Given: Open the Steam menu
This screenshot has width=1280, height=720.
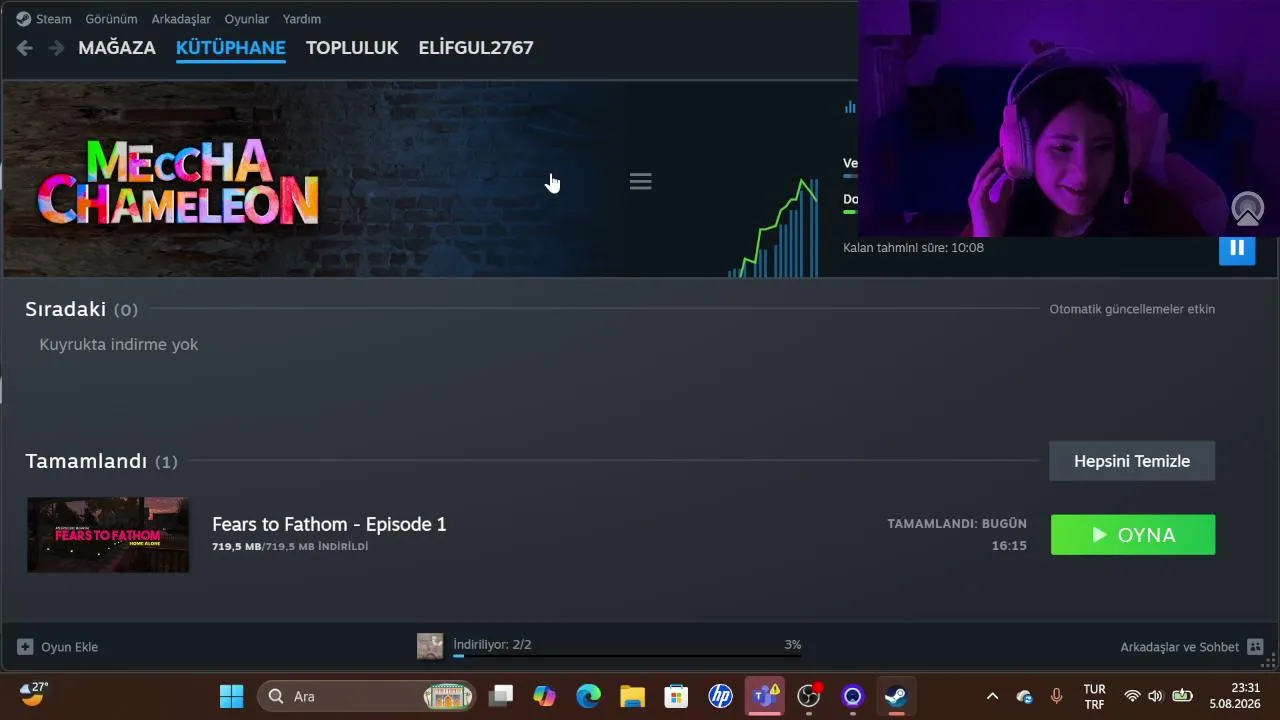Looking at the screenshot, I should [54, 19].
